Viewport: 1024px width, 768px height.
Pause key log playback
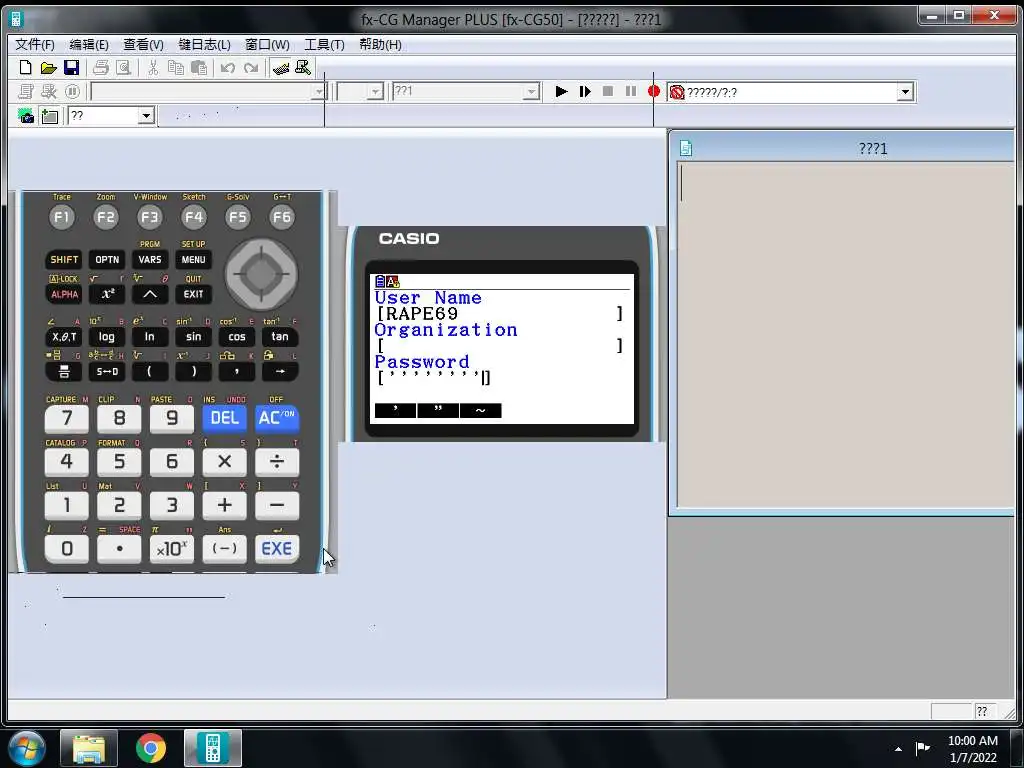(630, 91)
